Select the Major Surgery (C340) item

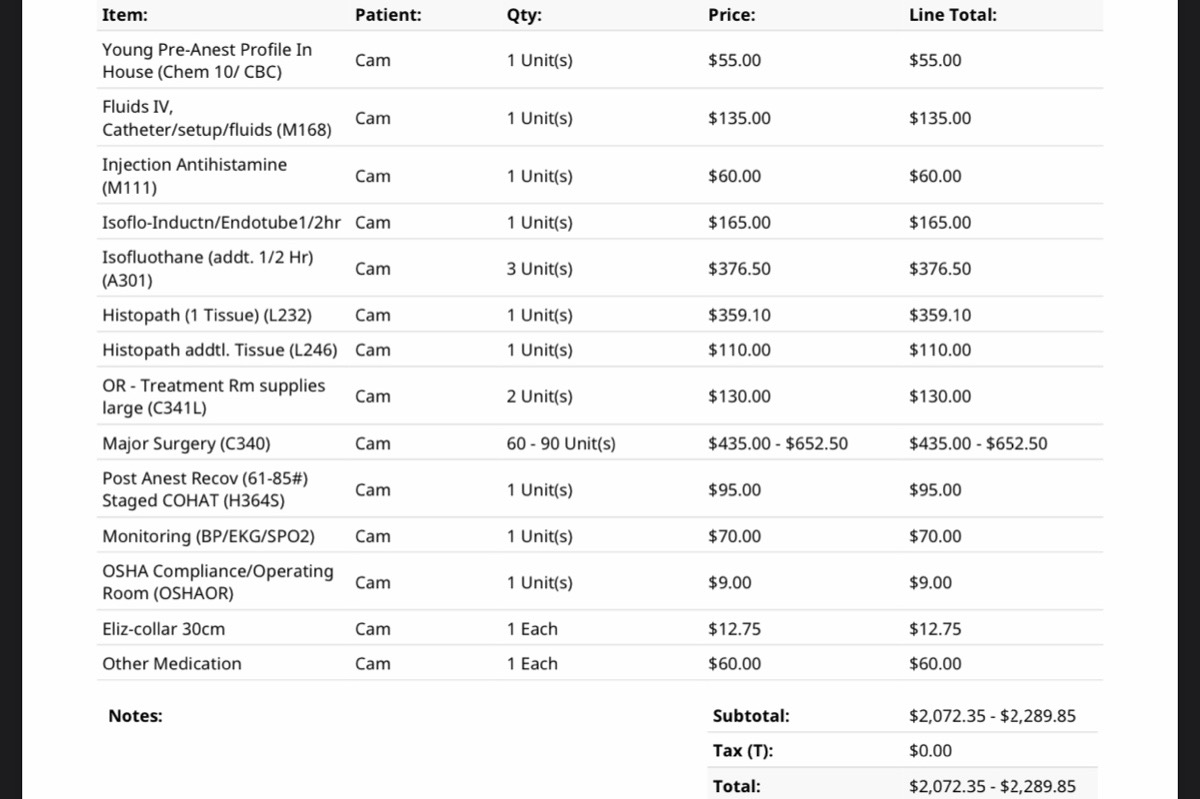click(186, 443)
